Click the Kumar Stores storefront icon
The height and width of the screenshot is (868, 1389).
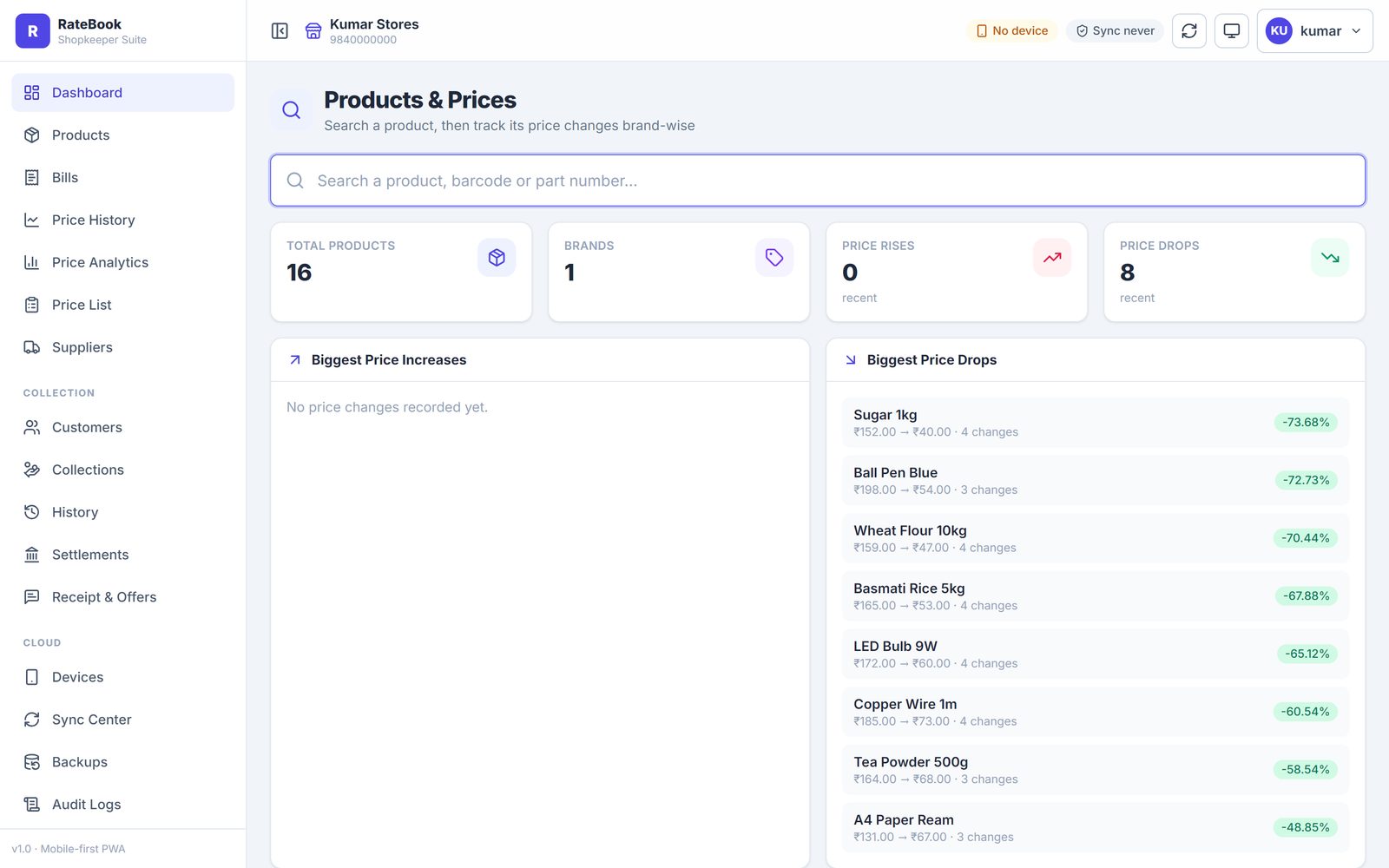(313, 31)
